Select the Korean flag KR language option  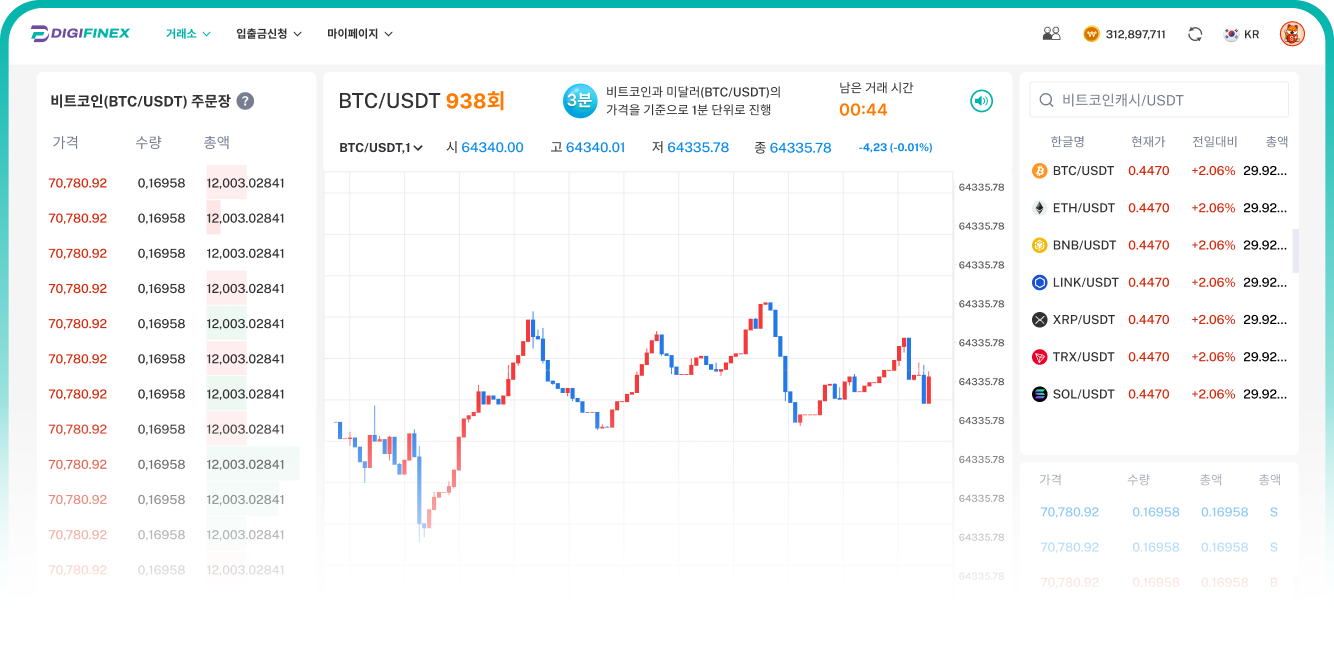1241,34
